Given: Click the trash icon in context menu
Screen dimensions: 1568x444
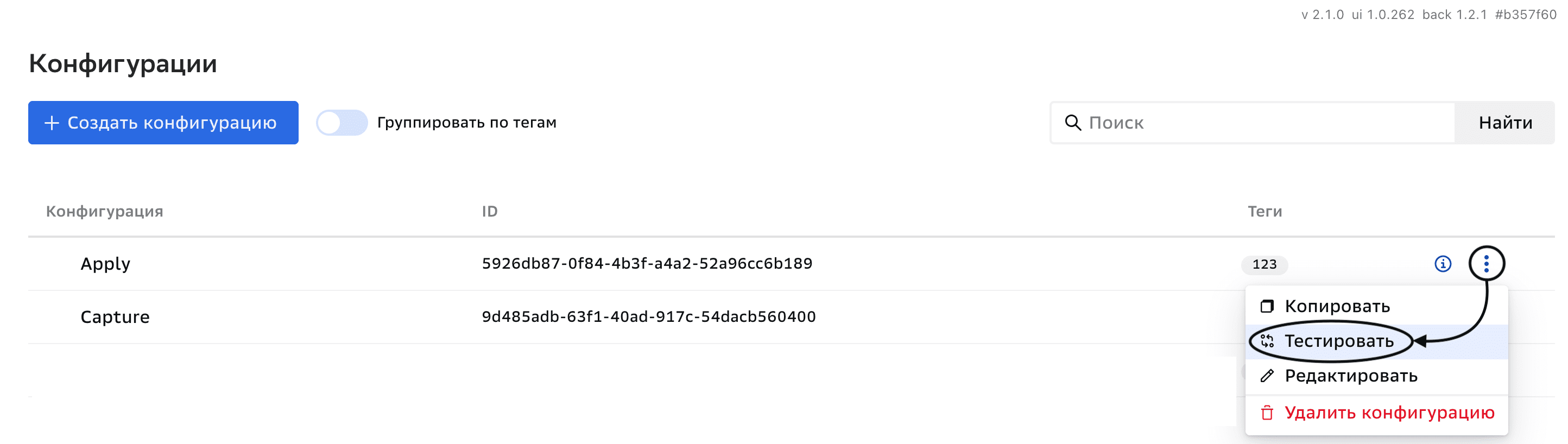Looking at the screenshot, I should coord(1267,413).
